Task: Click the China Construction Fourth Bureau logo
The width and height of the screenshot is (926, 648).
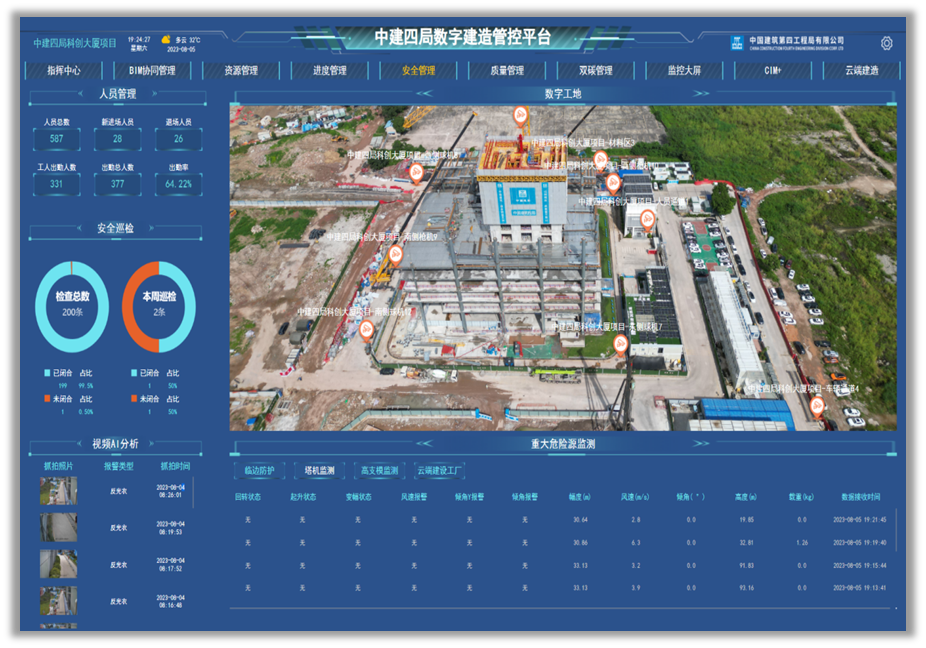Action: [737, 43]
